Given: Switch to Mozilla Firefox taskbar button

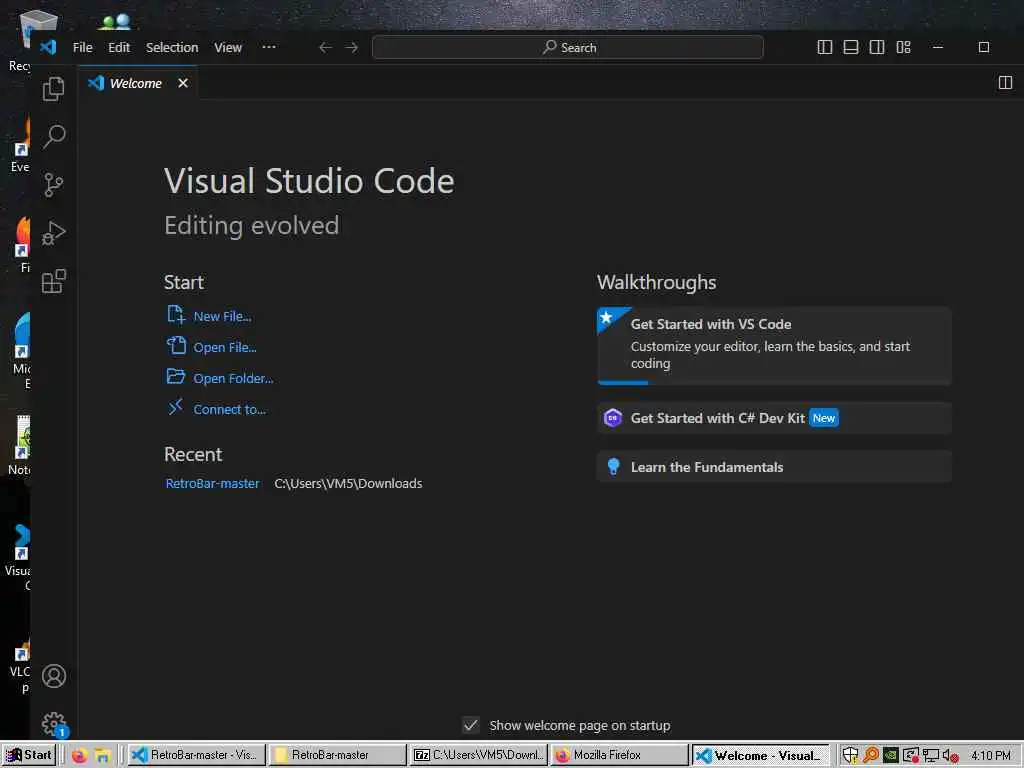Looking at the screenshot, I should [x=619, y=755].
